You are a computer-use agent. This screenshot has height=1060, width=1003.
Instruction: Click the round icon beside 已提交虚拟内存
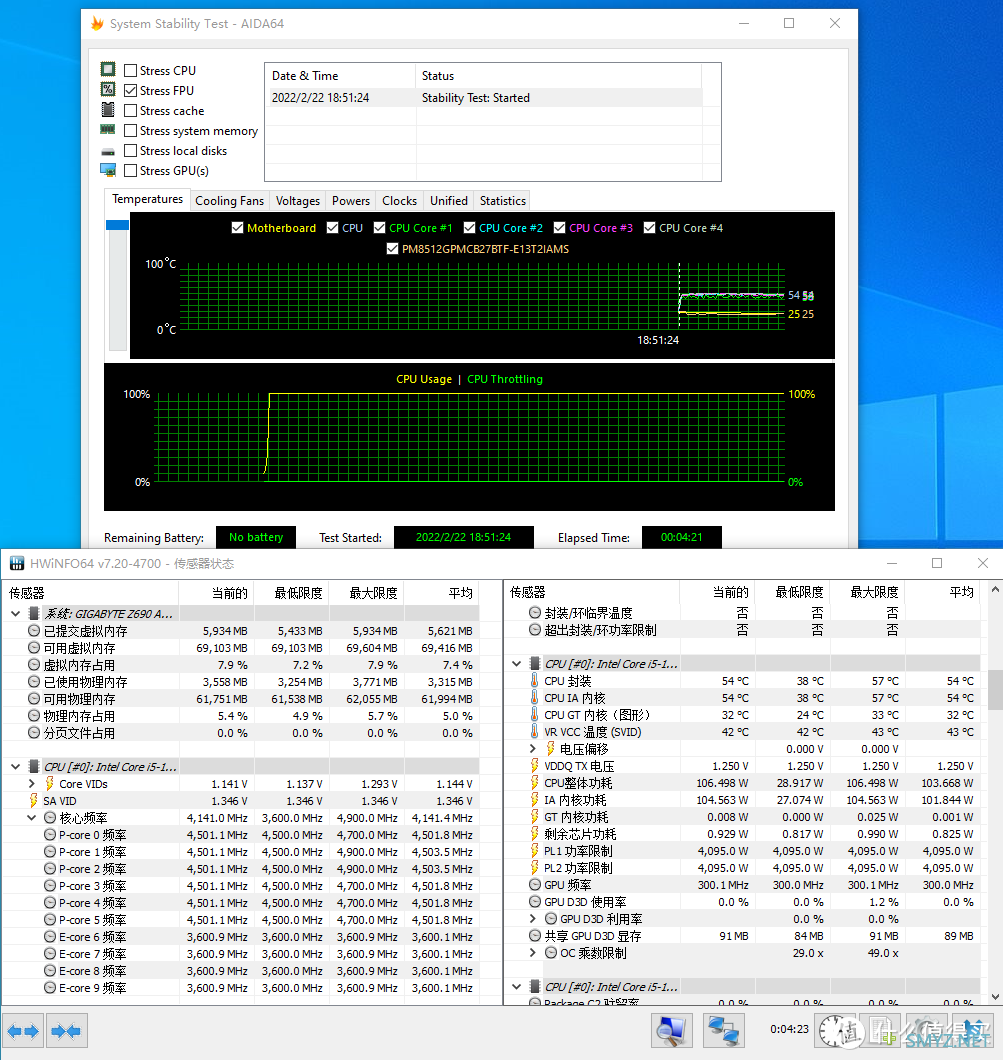[x=34, y=631]
